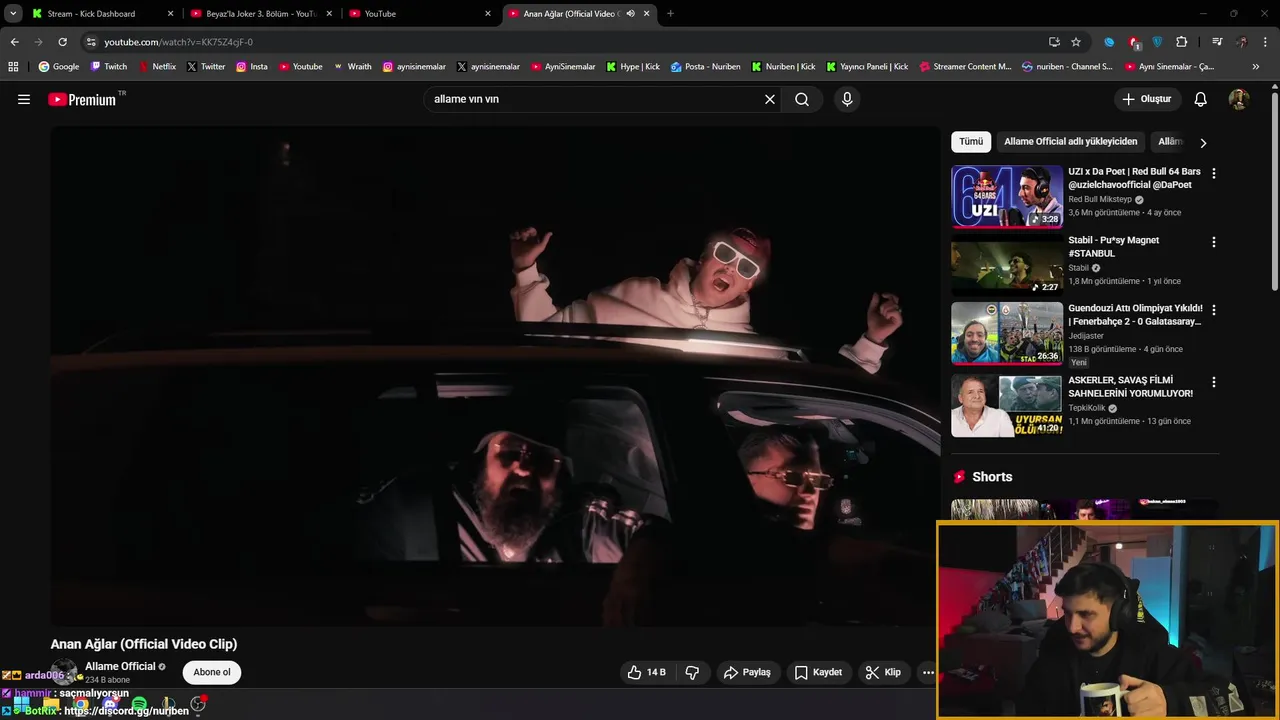The image size is (1280, 720).
Task: Open the Red Bull Miksteyp channel name
Action: (1100, 199)
